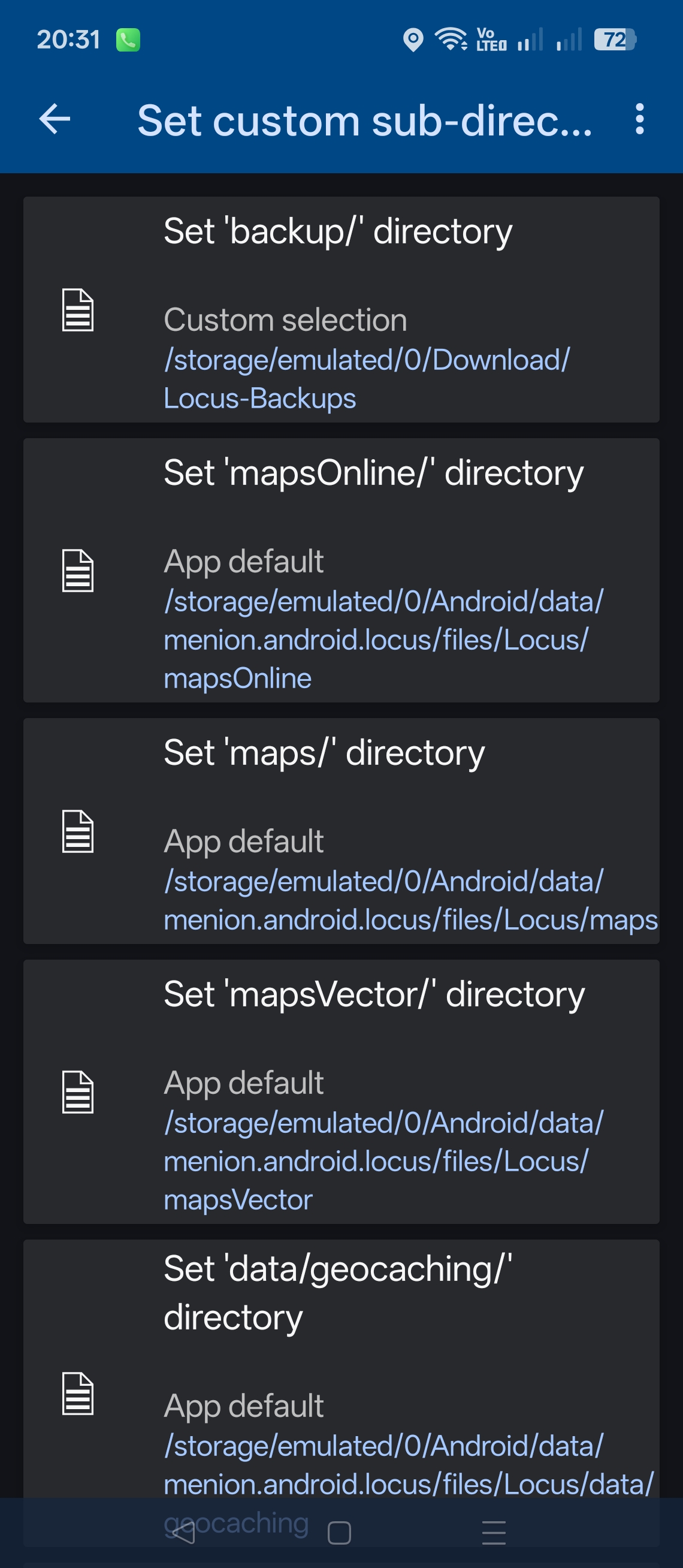Tap the document icon for backup directory
This screenshot has width=683, height=1568.
(78, 310)
